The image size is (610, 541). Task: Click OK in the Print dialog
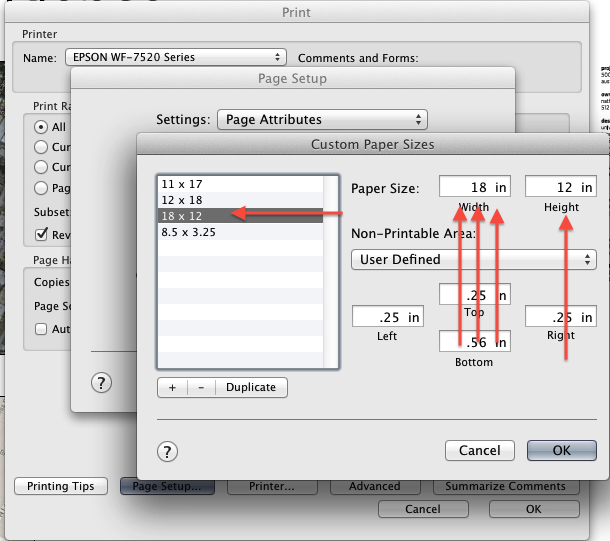coord(534,509)
